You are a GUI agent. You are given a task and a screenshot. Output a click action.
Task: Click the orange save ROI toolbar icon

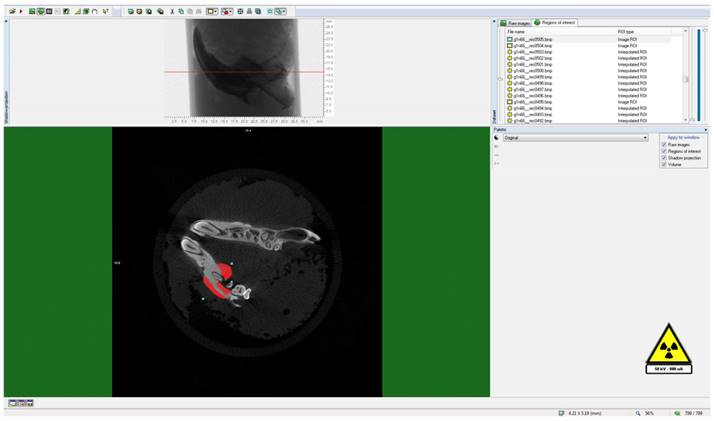click(139, 11)
